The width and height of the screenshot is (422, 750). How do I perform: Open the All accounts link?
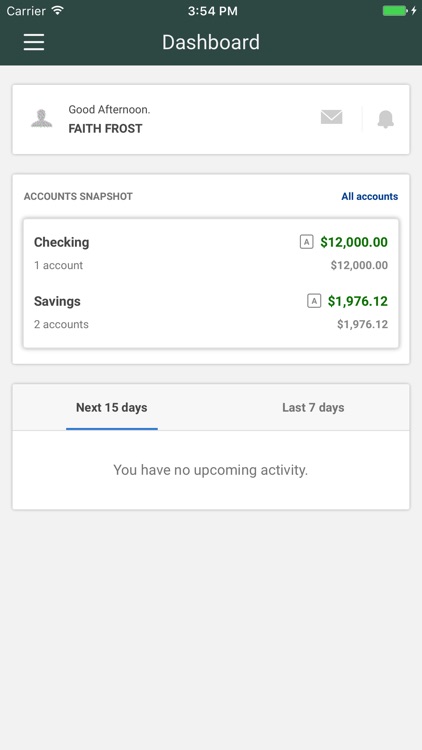point(369,197)
